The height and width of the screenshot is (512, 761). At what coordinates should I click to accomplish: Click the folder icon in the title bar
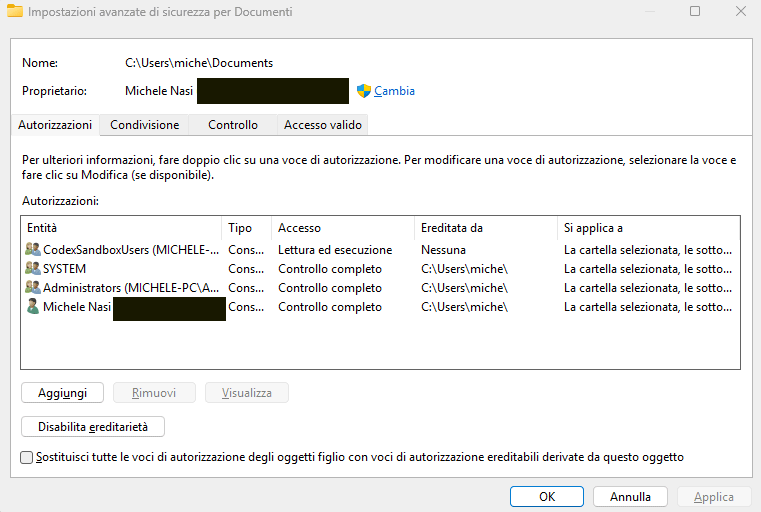tap(15, 11)
